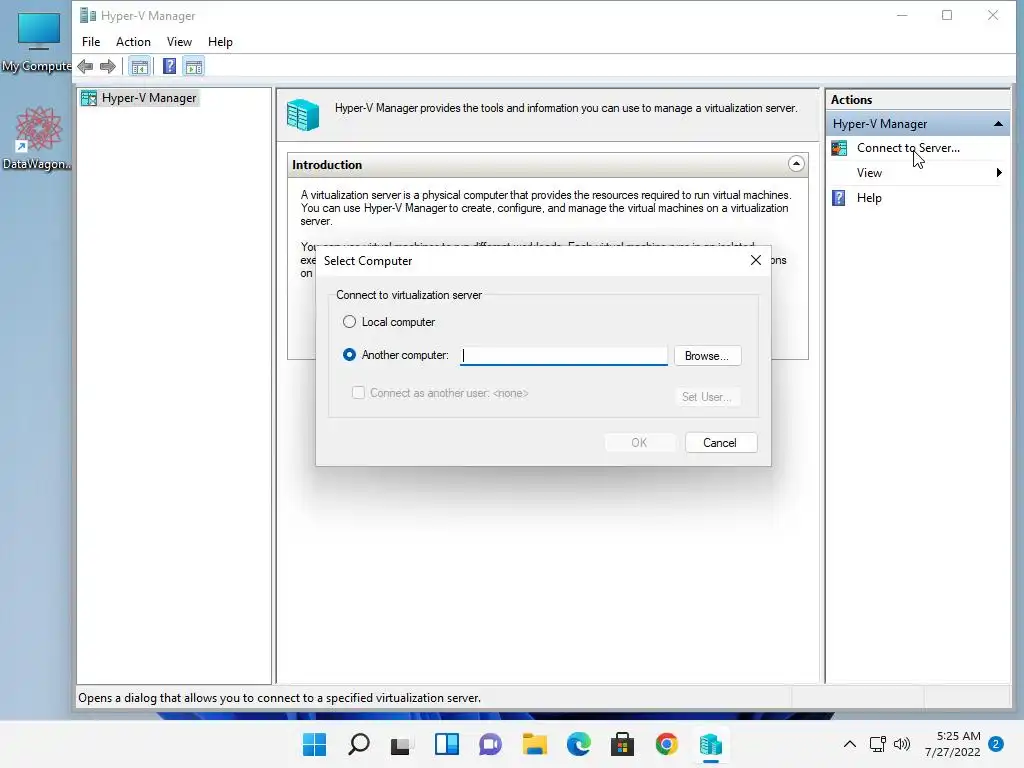
Task: Maximize the Hyper-V Manager window
Action: pyautogui.click(x=947, y=15)
